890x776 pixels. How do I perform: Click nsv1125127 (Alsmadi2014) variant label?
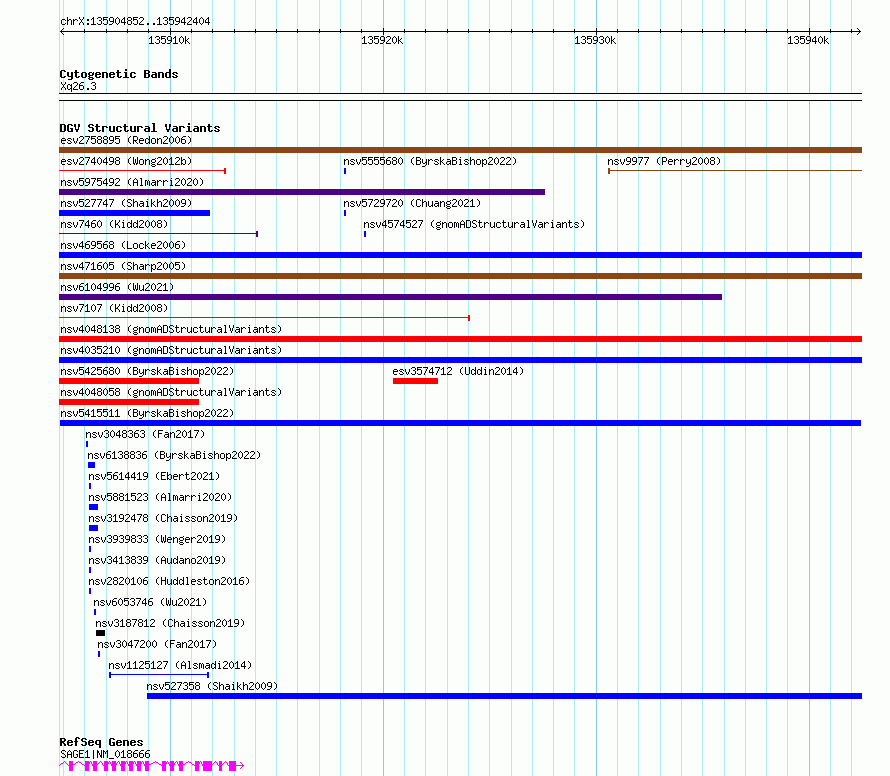point(180,665)
